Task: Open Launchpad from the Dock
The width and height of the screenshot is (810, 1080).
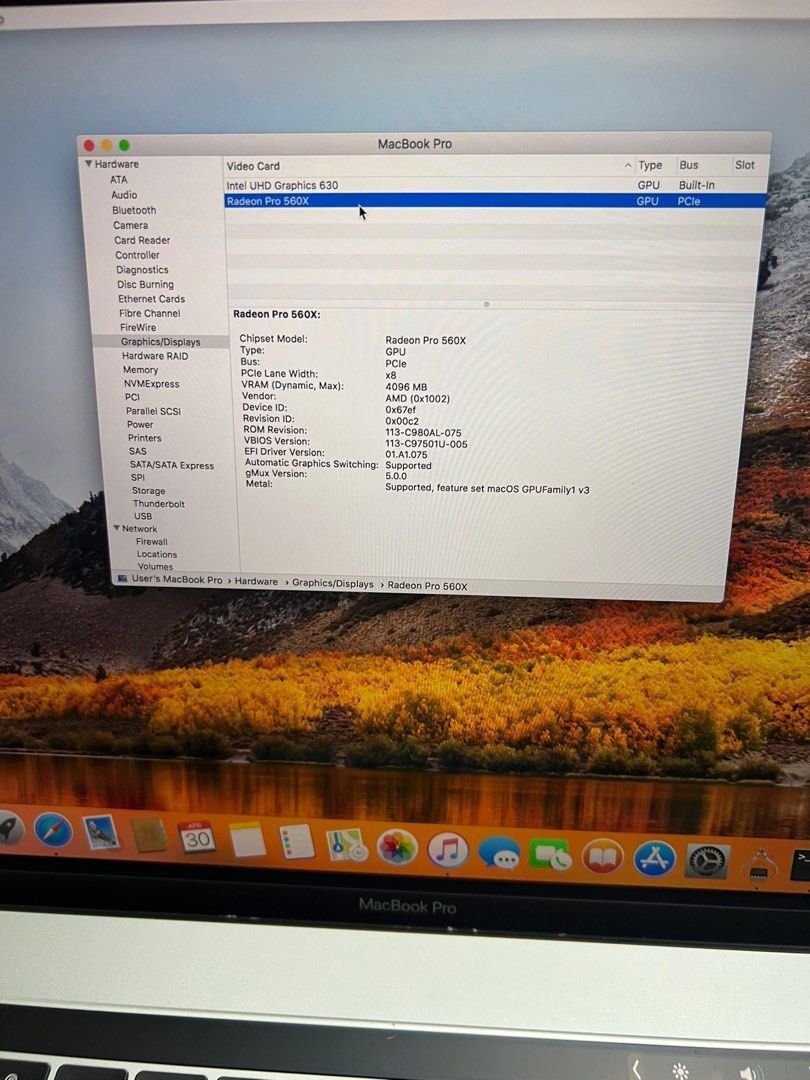Action: pos(9,829)
